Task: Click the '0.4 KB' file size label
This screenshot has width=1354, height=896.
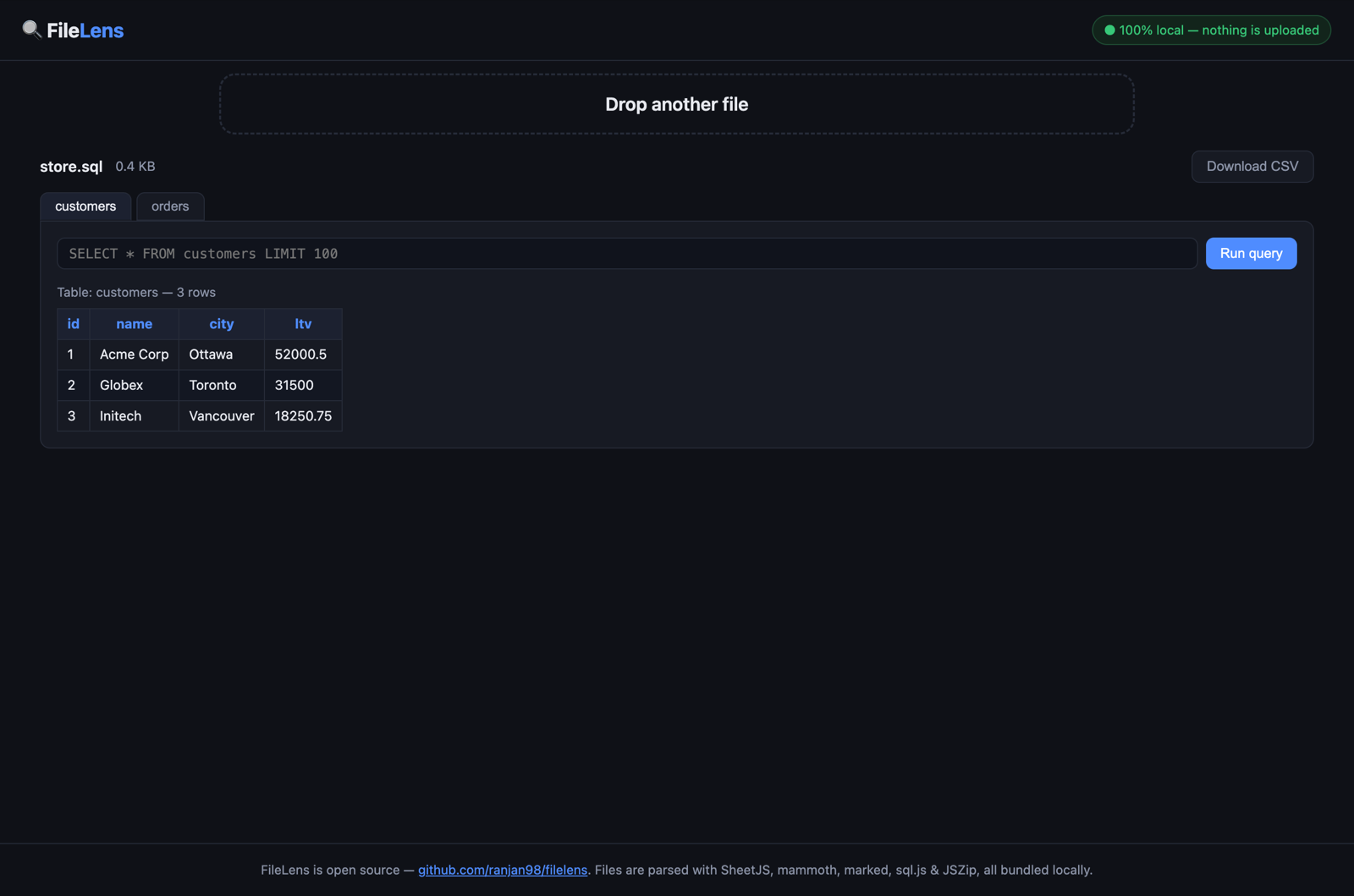Action: pos(135,167)
